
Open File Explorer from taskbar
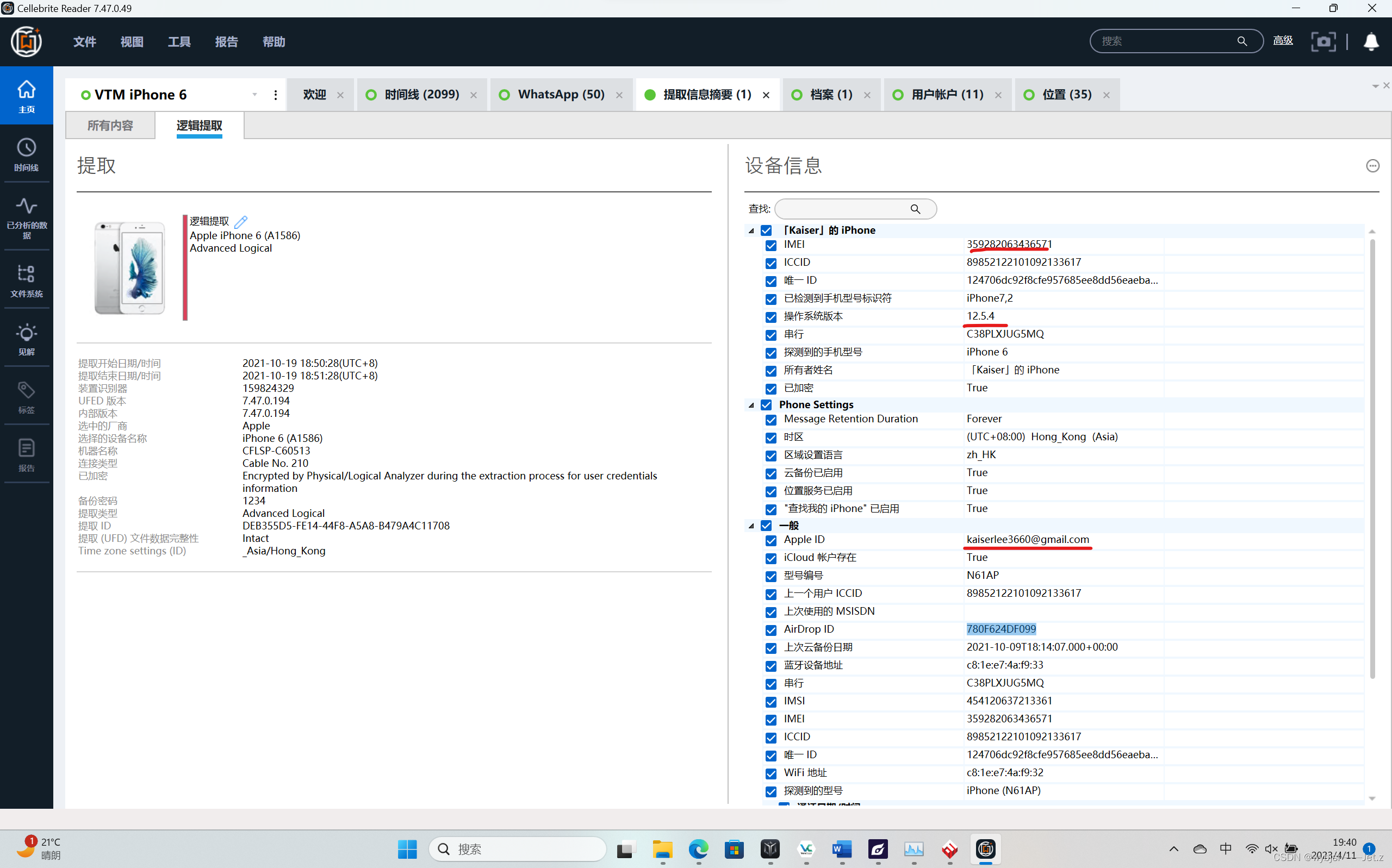662,849
